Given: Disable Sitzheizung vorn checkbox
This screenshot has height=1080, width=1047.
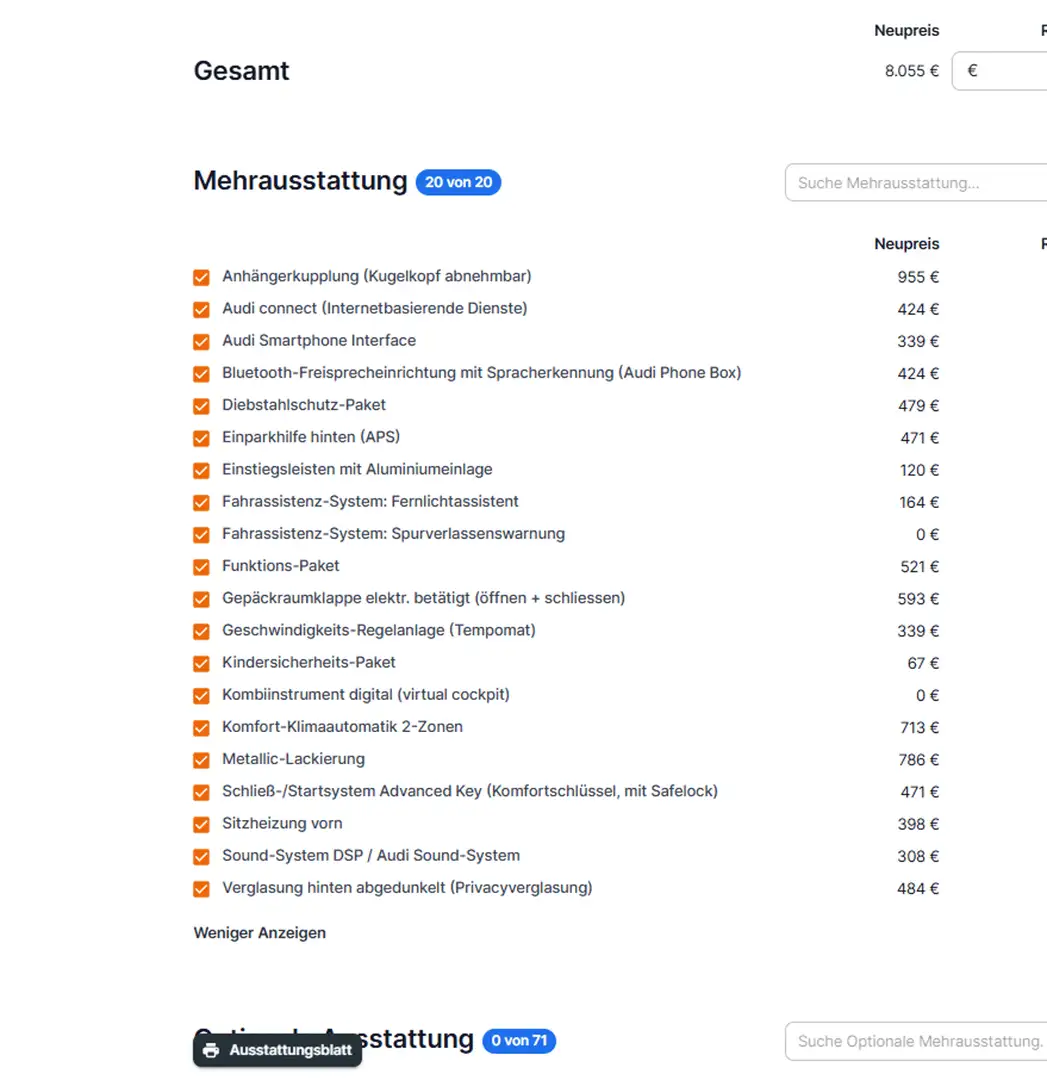Looking at the screenshot, I should tap(202, 824).
